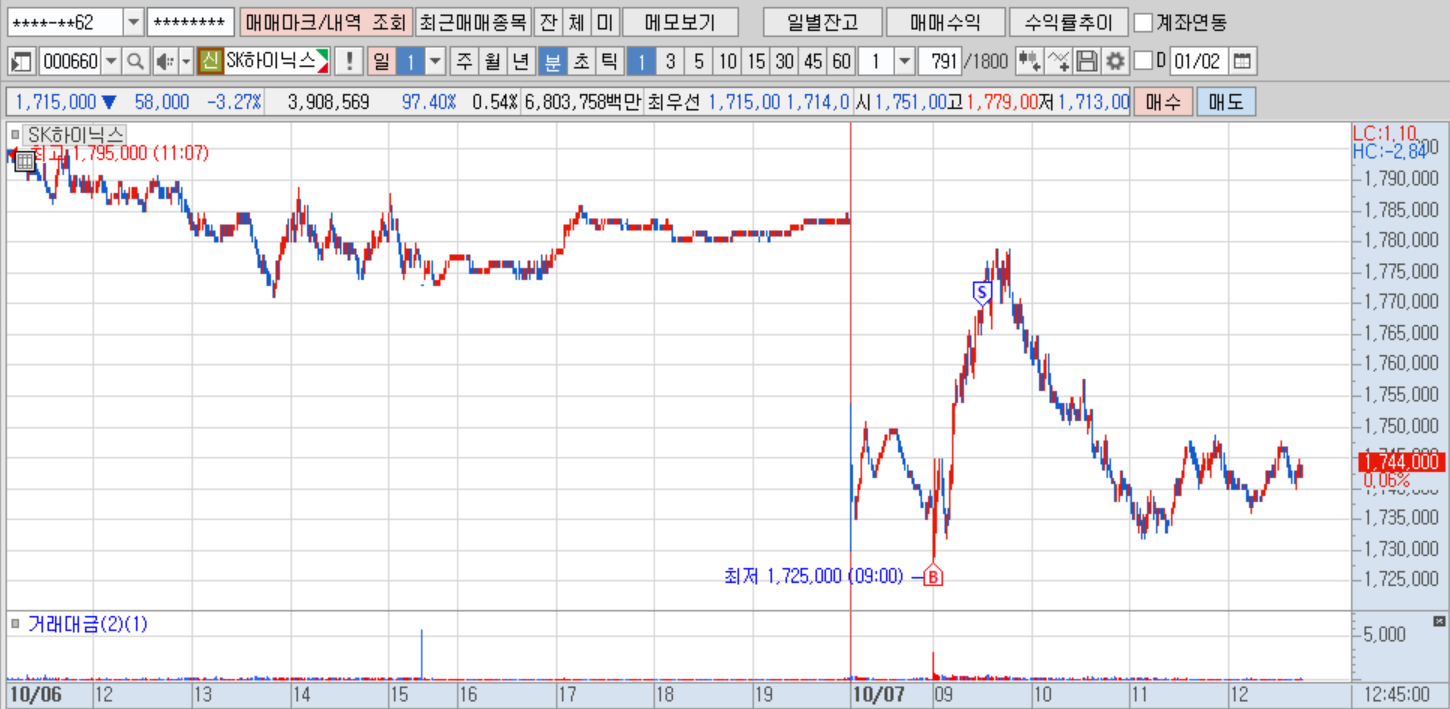Viewport: 1450px width, 709px height.
Task: Click the exclamation mark info button
Action: point(348,61)
